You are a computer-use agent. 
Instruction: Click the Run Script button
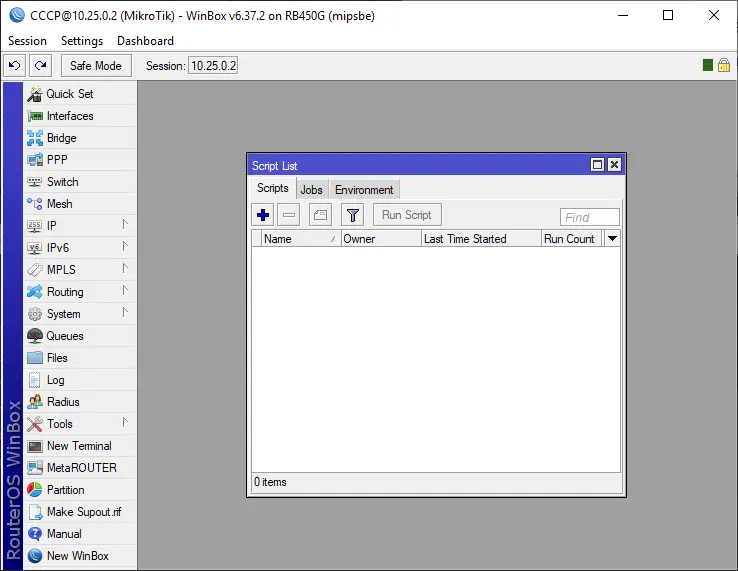coord(407,215)
